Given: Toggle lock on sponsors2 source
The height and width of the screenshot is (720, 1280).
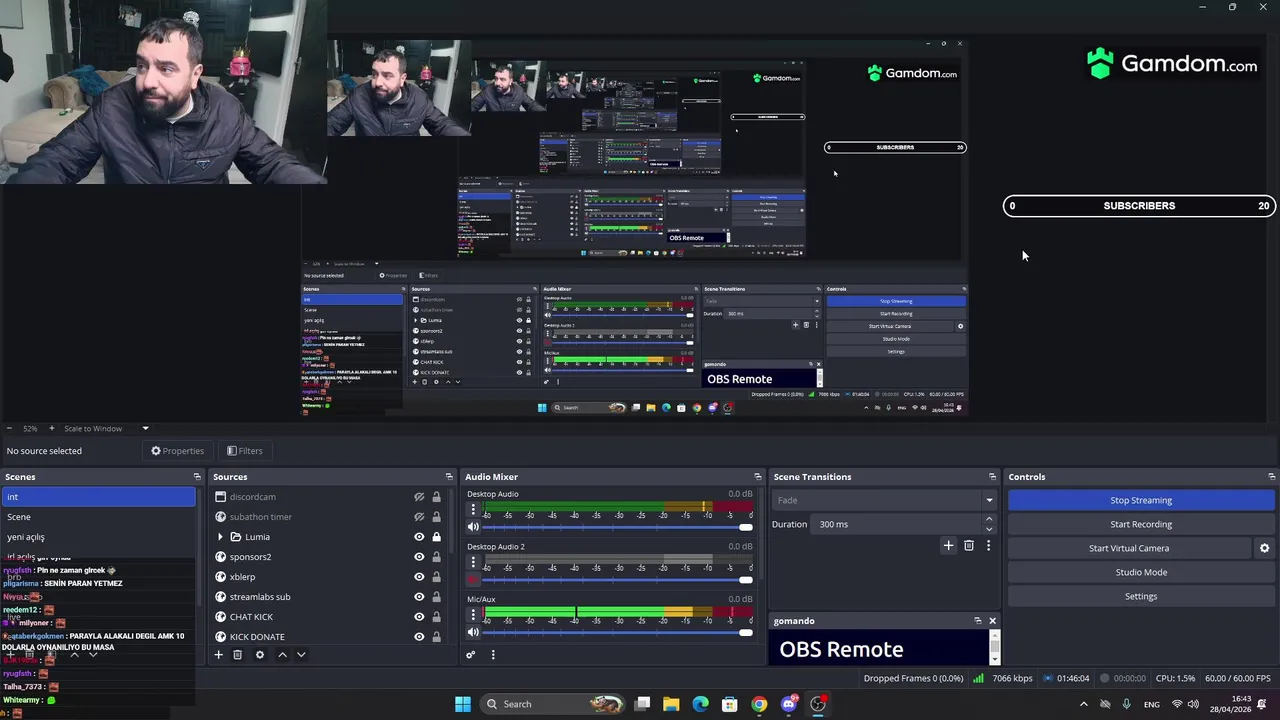Looking at the screenshot, I should coord(436,557).
